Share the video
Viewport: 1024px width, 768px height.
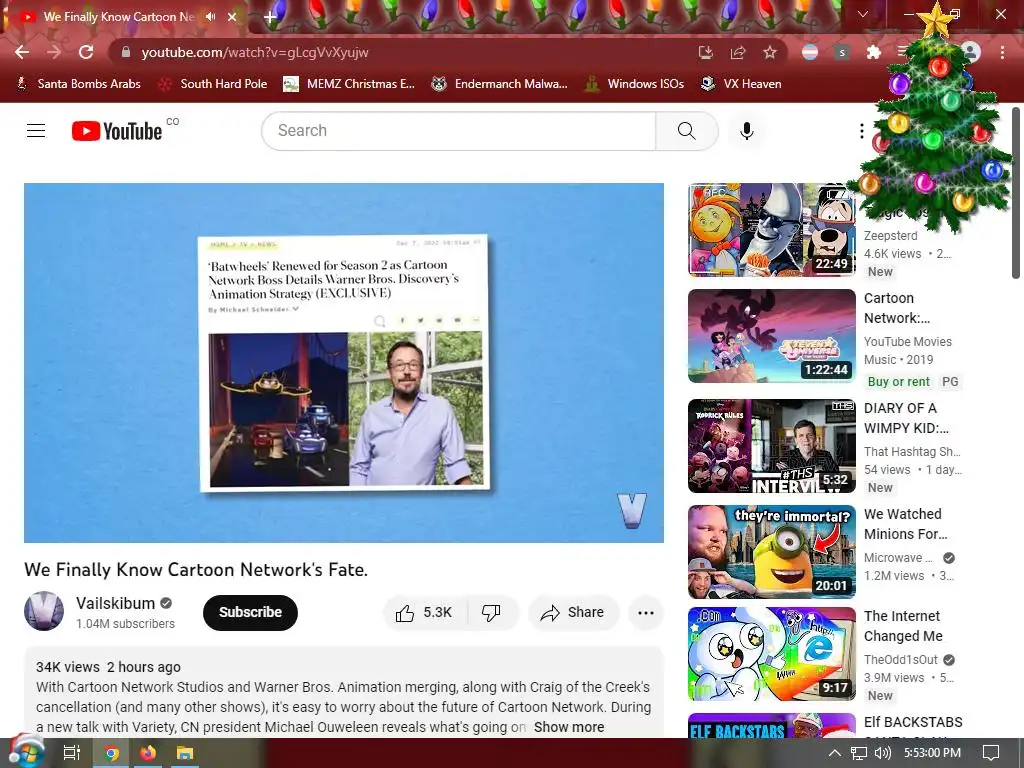point(573,613)
